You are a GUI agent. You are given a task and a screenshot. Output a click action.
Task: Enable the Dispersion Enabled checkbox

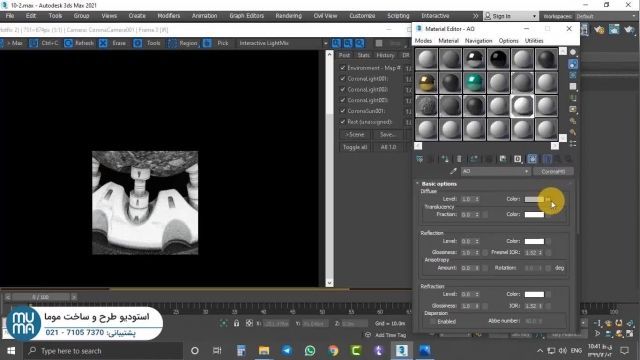[433, 322]
